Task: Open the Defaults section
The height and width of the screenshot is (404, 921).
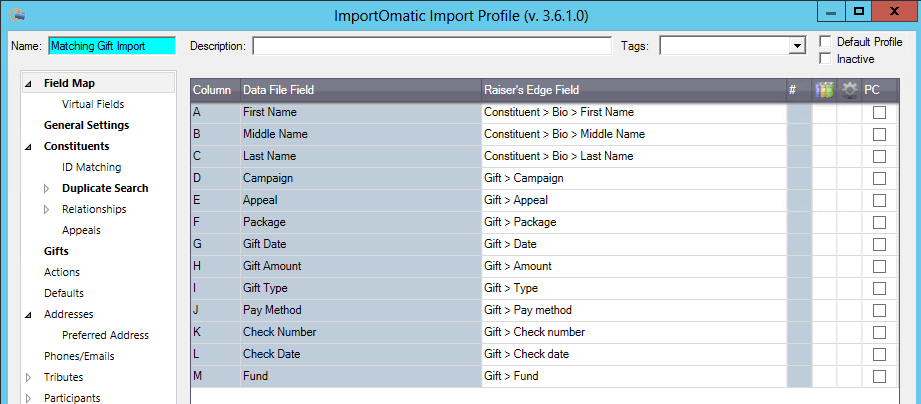Action: (x=63, y=293)
